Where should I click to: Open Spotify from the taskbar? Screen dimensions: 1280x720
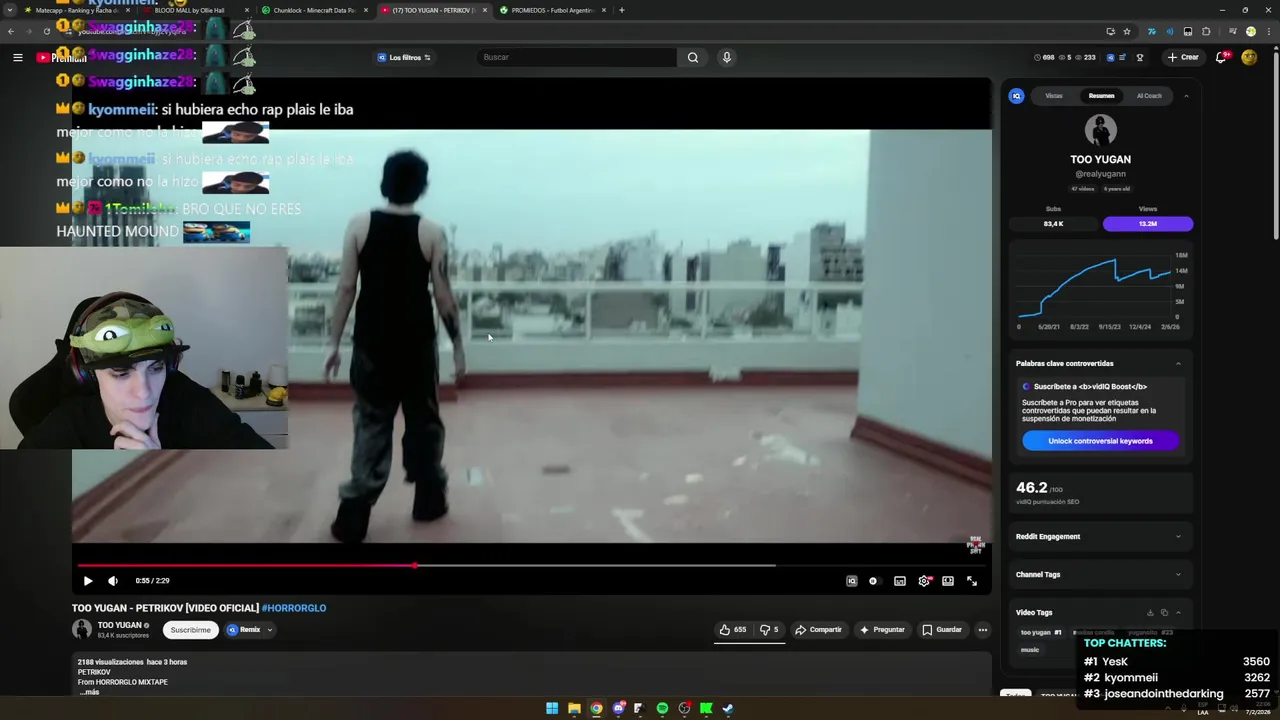tap(662, 709)
